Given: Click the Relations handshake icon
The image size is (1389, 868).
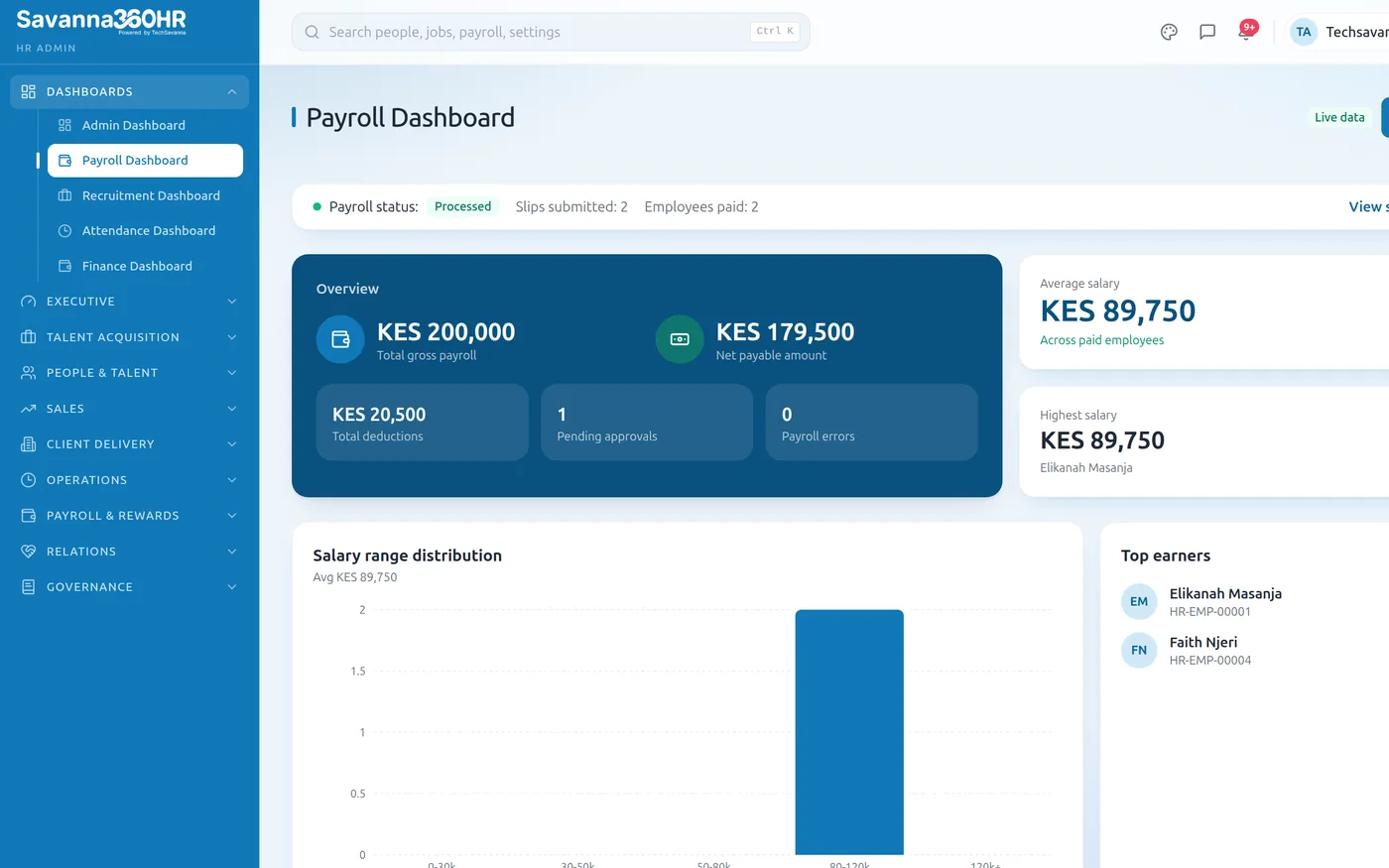Looking at the screenshot, I should tap(28, 552).
